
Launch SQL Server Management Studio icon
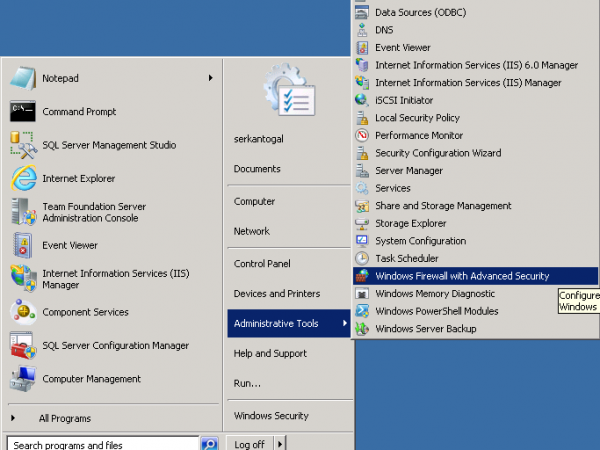tap(23, 145)
